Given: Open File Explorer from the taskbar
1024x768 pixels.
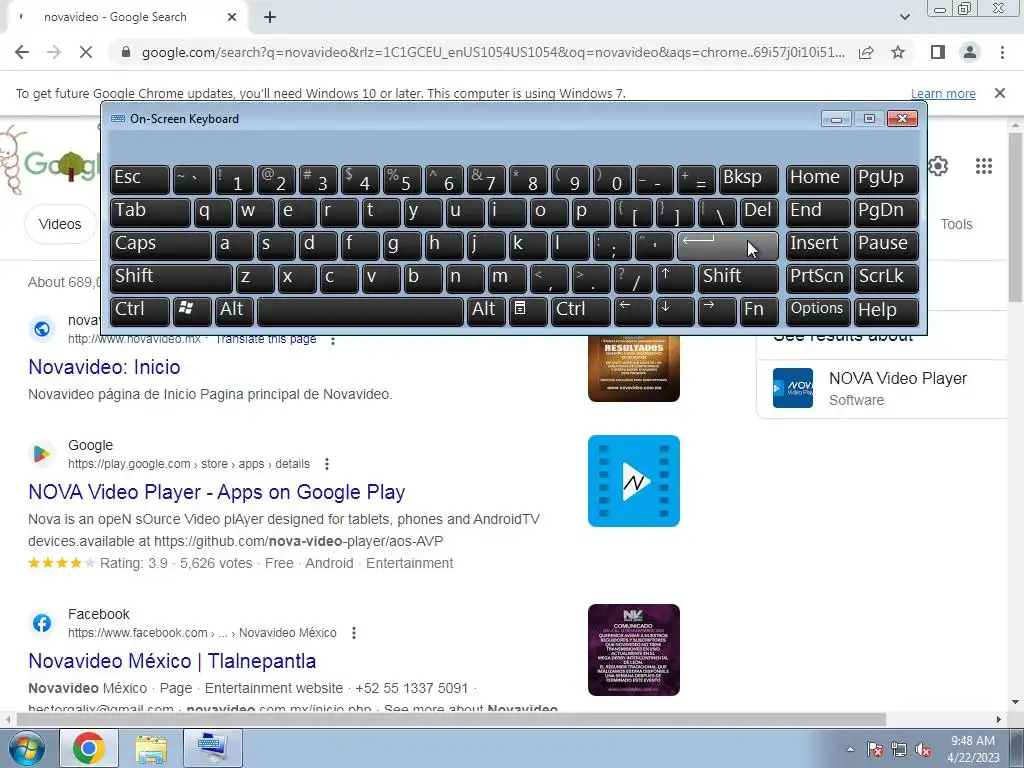Looking at the screenshot, I should click(151, 748).
